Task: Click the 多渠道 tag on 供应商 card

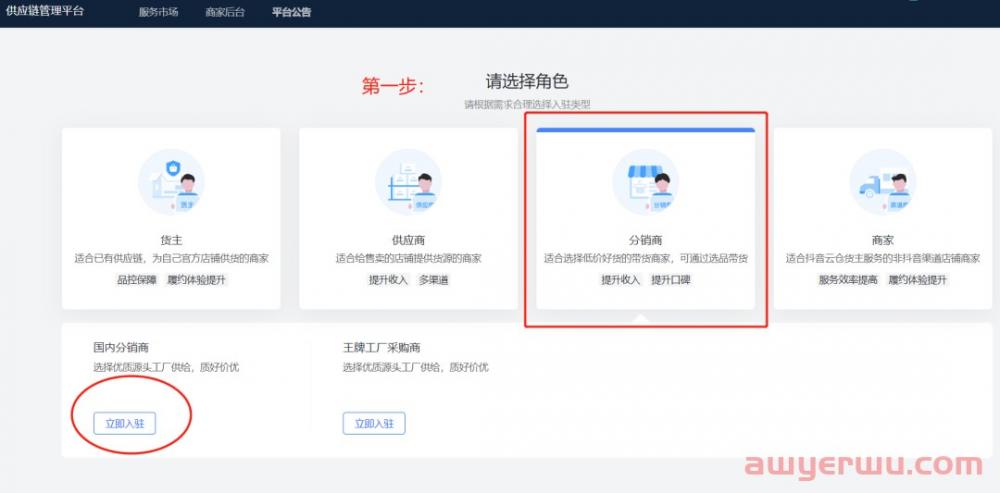Action: pos(434,280)
